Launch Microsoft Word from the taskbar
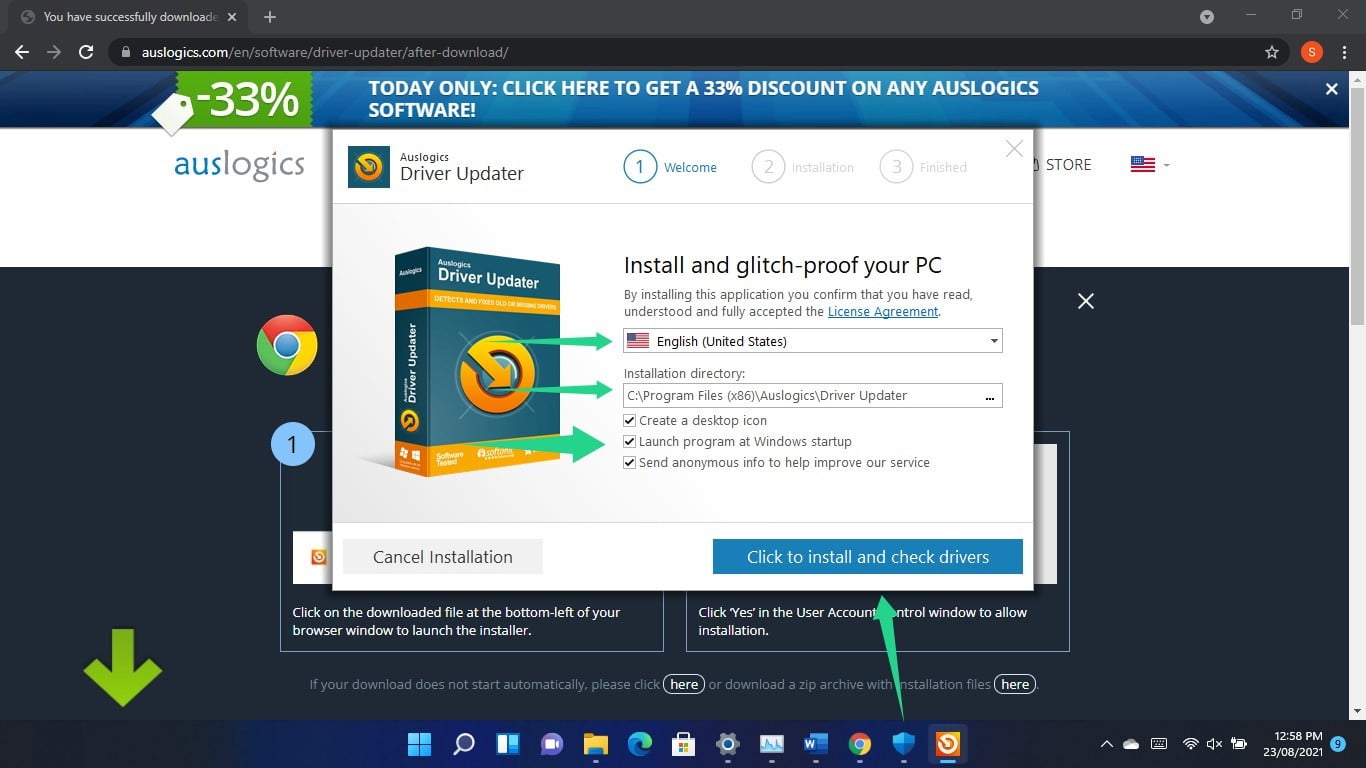Image resolution: width=1366 pixels, height=768 pixels. coord(815,744)
